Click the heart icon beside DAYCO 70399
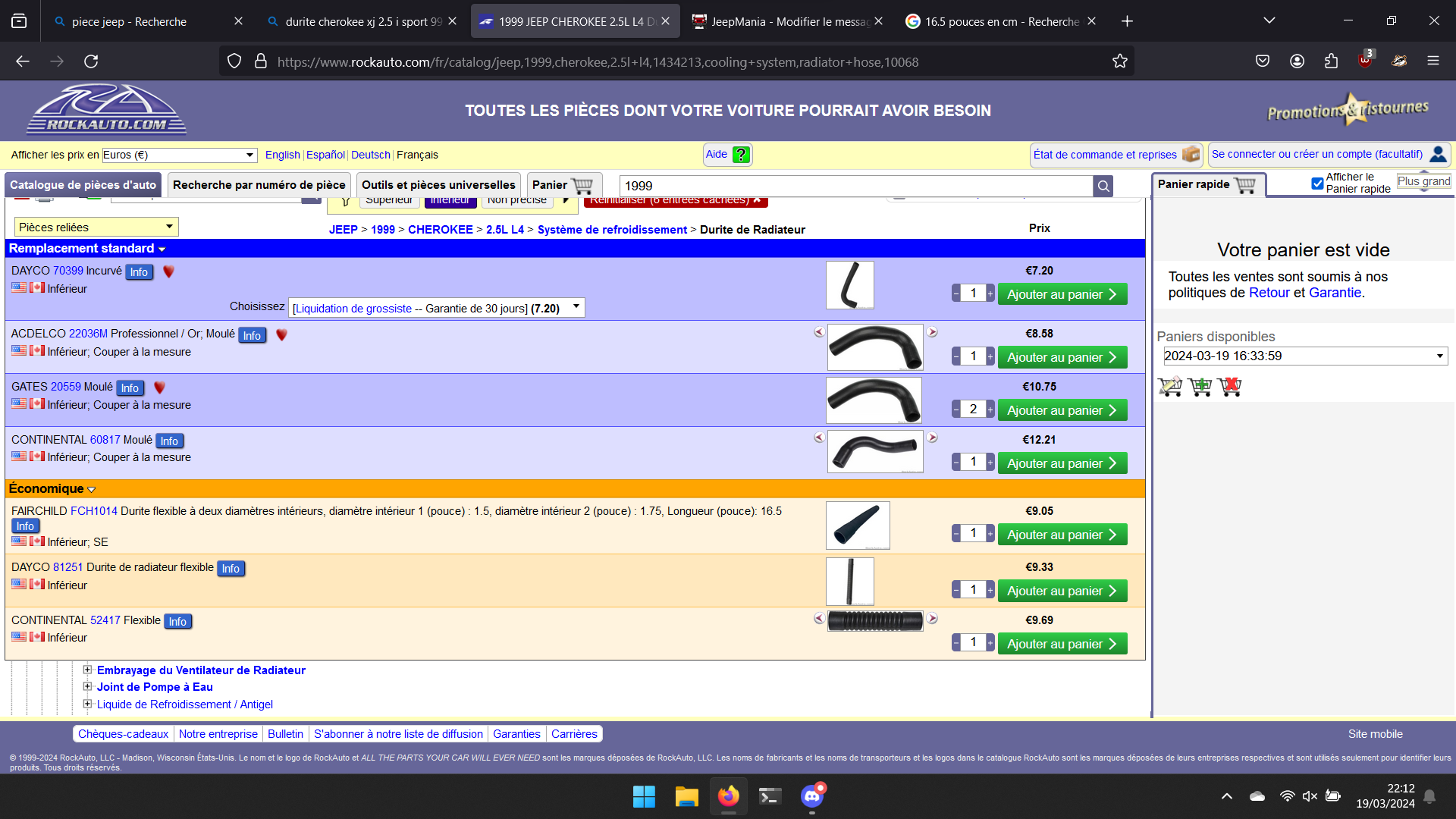This screenshot has height=819, width=1456. click(x=168, y=271)
